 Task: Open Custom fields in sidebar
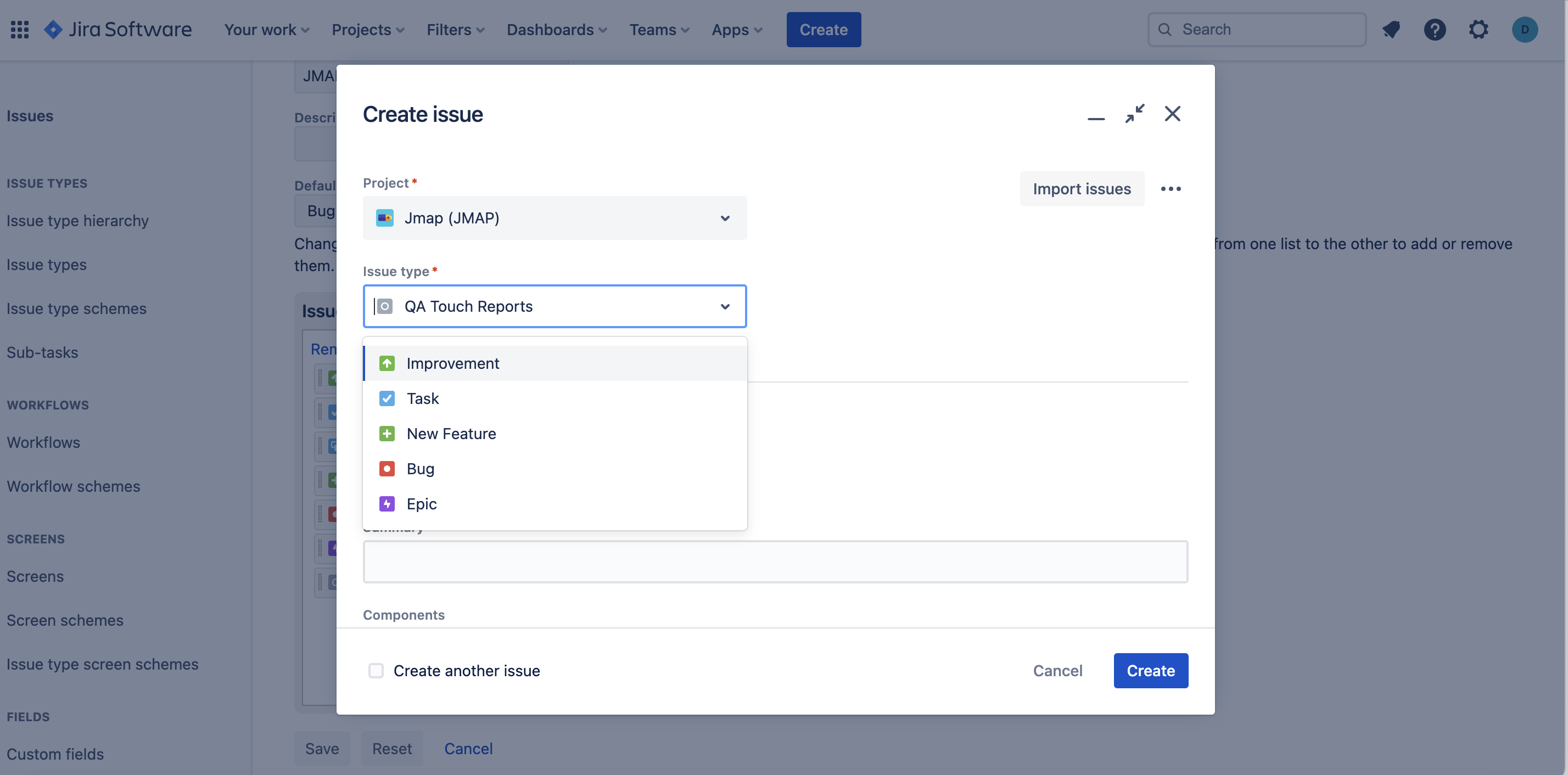pos(55,754)
